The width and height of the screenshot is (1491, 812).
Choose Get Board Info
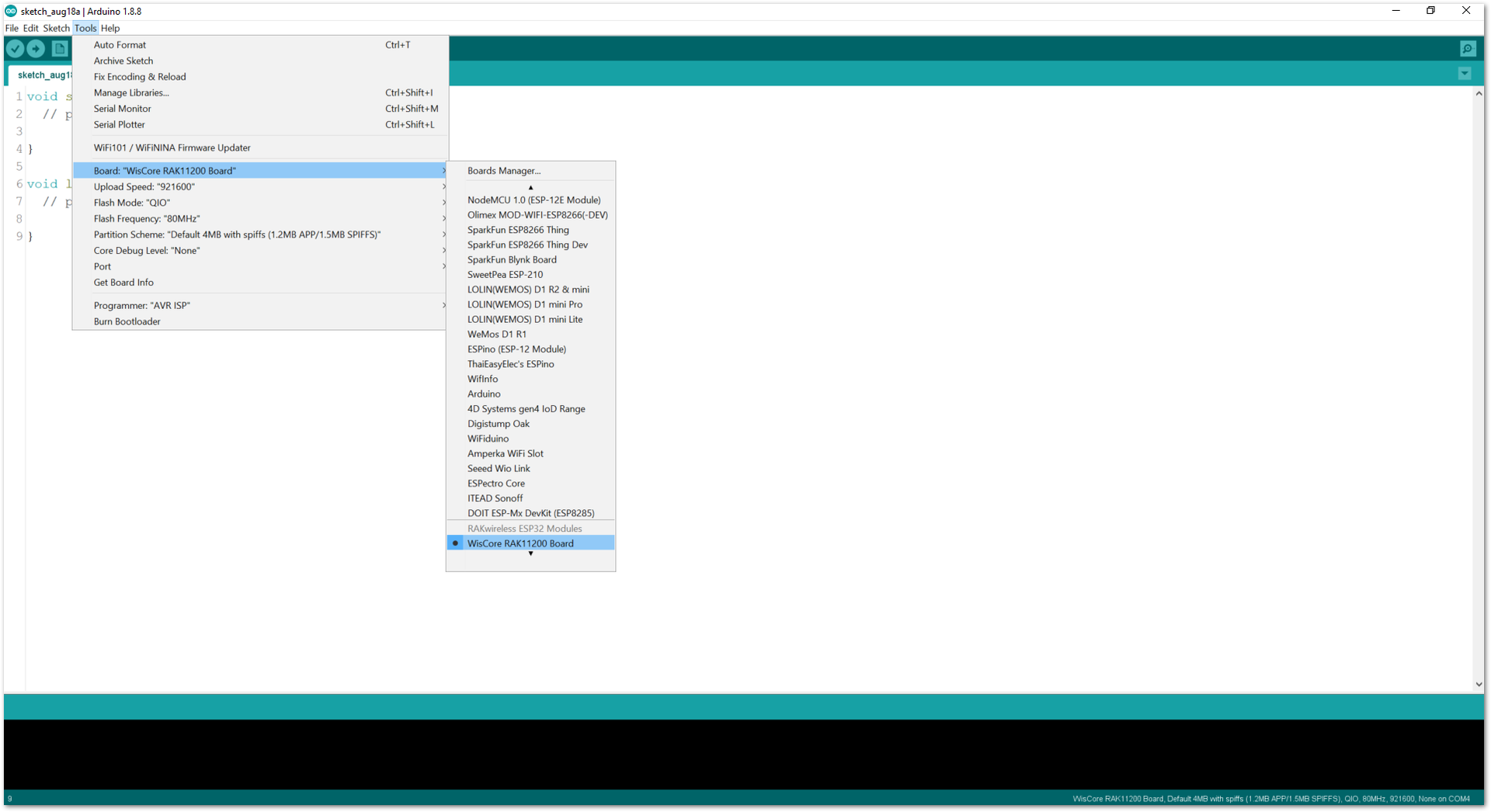click(x=260, y=283)
